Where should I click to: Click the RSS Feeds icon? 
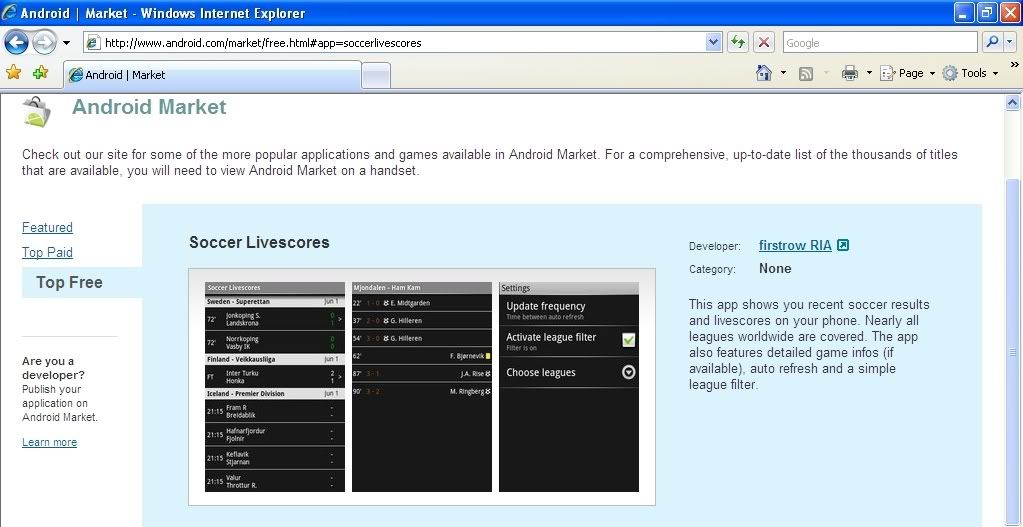point(806,74)
